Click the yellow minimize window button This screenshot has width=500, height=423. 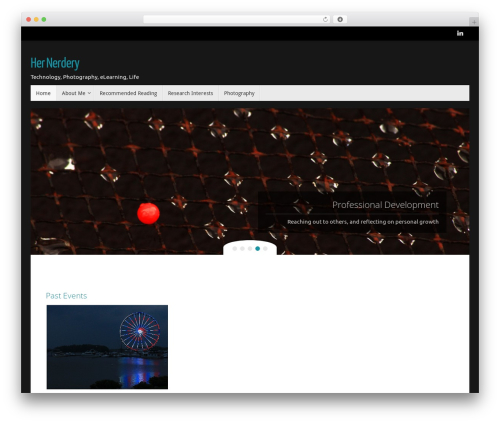[36, 19]
